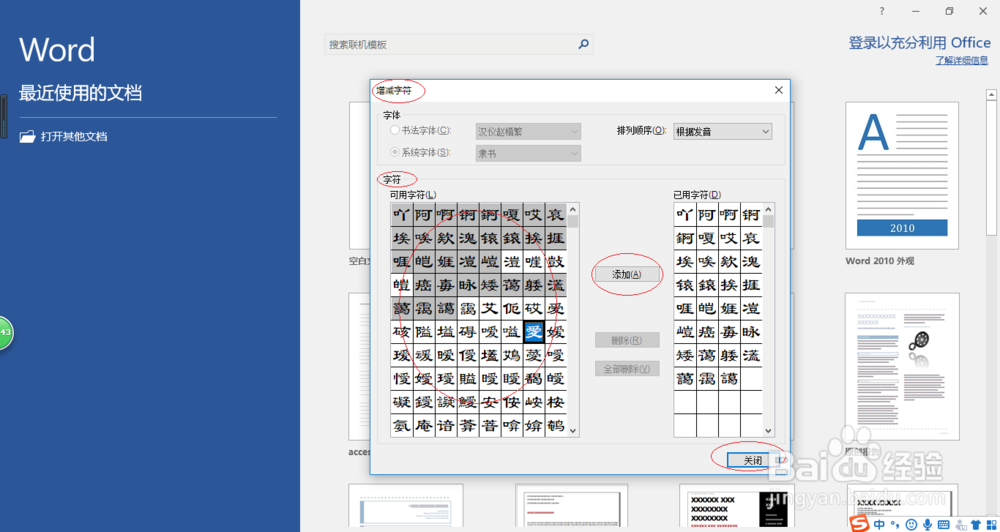Open the shirt-shaped skin icon in Sogou bar
The width and height of the screenshot is (1000, 532).
click(x=976, y=524)
